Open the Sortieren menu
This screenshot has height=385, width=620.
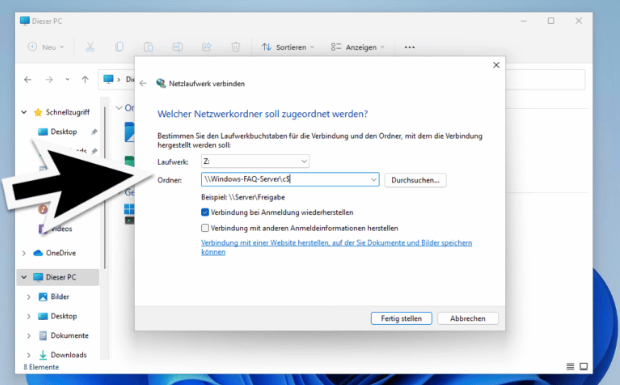click(x=288, y=47)
